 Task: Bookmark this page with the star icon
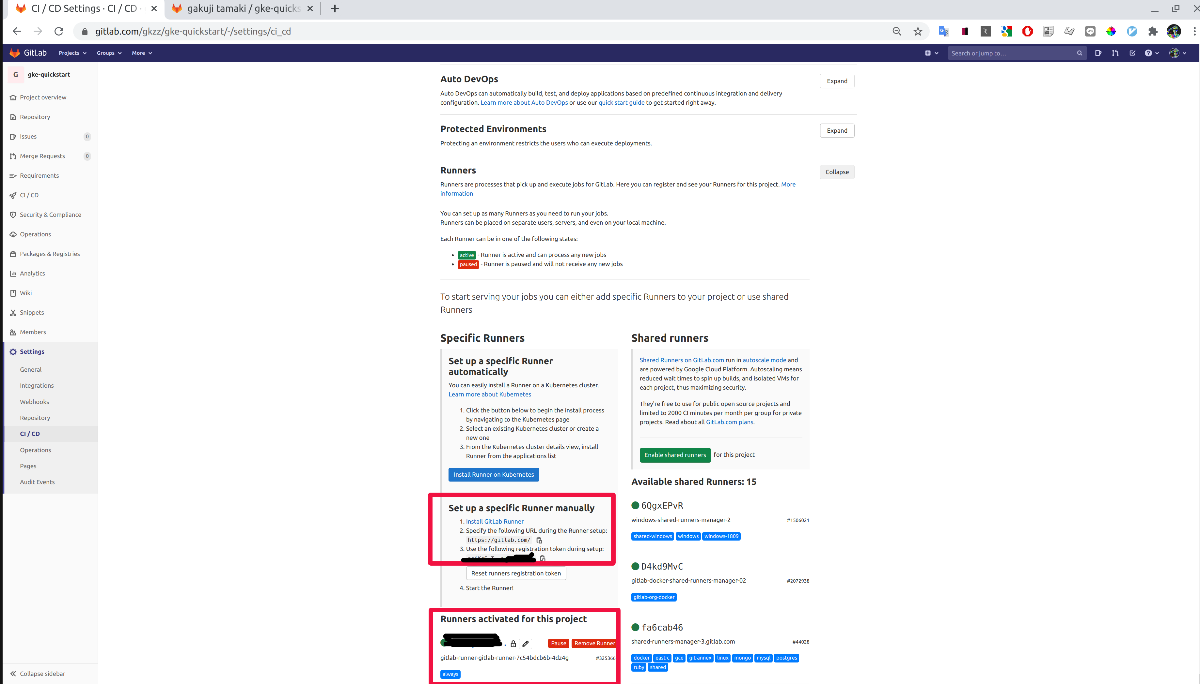(917, 31)
